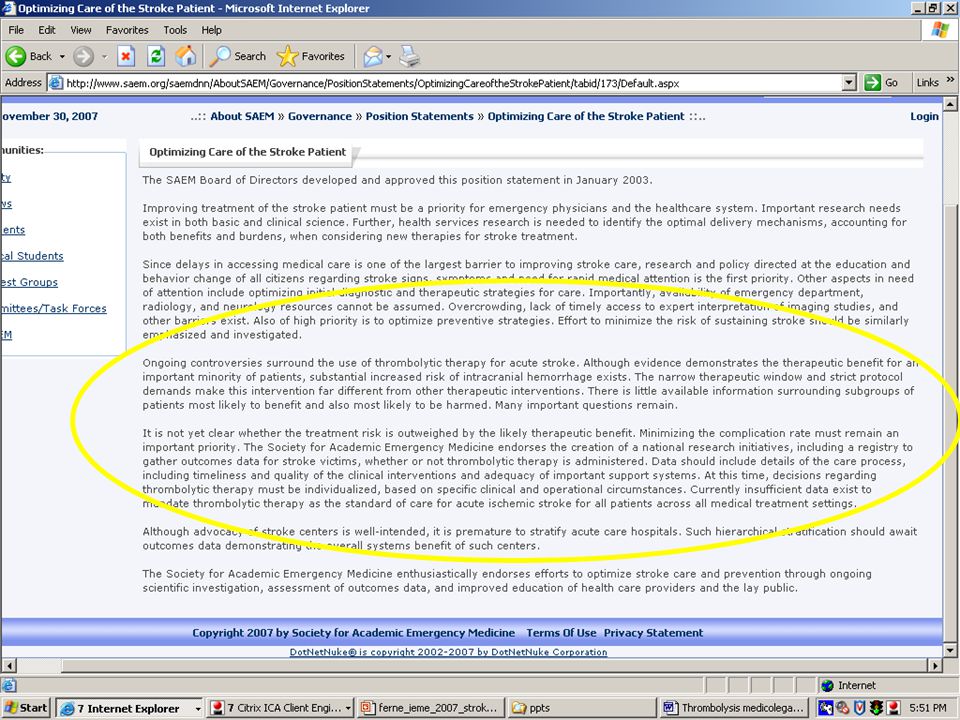Click Optimizing Care of the Stroke Patient breadcrumb
This screenshot has height=720, width=960.
586,116
